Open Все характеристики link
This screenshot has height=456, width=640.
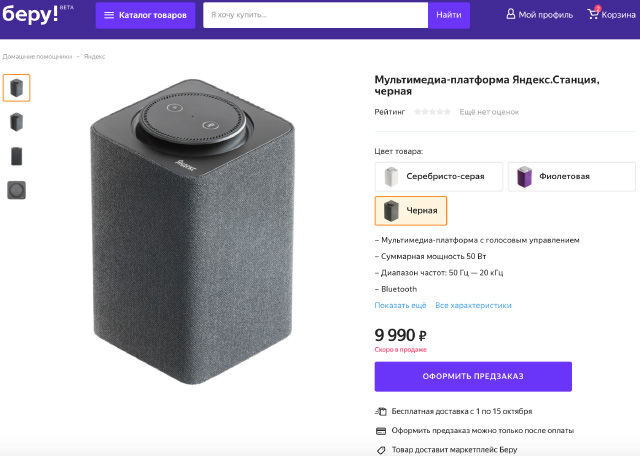click(x=473, y=305)
